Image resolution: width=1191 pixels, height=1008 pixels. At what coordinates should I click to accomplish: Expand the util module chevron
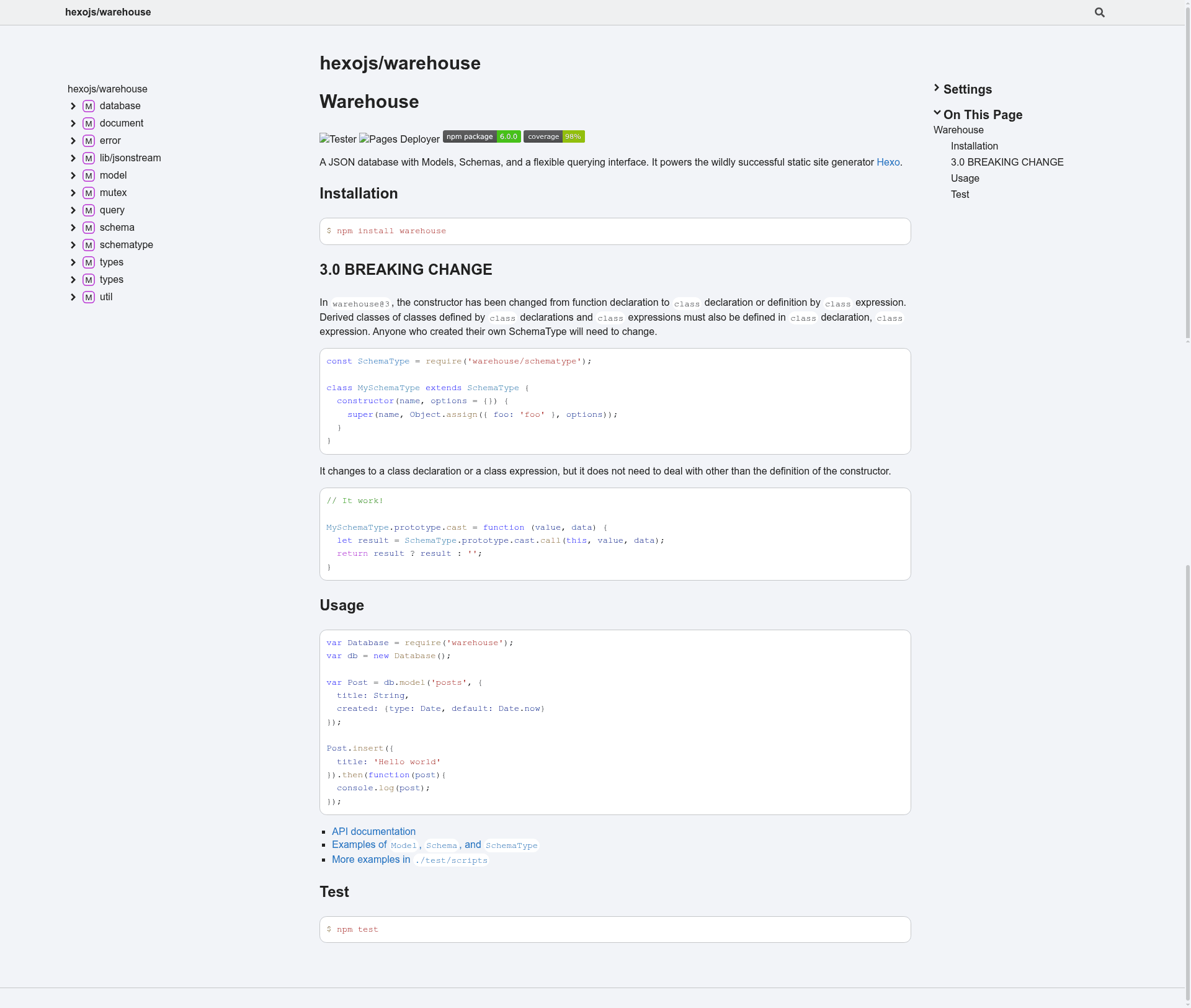[x=73, y=297]
